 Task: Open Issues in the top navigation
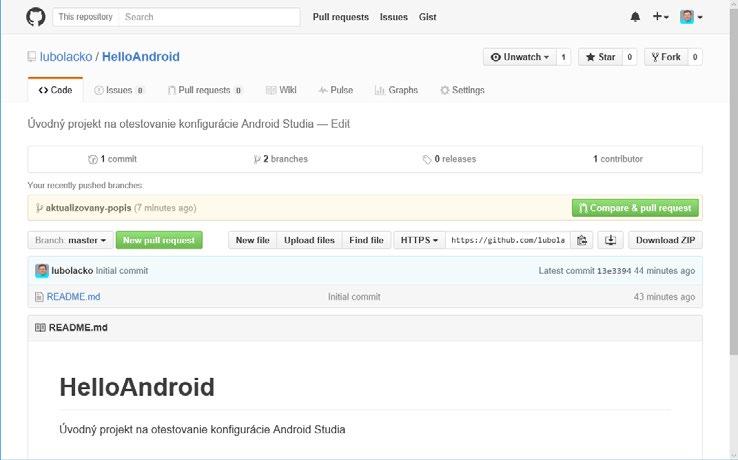[x=393, y=17]
